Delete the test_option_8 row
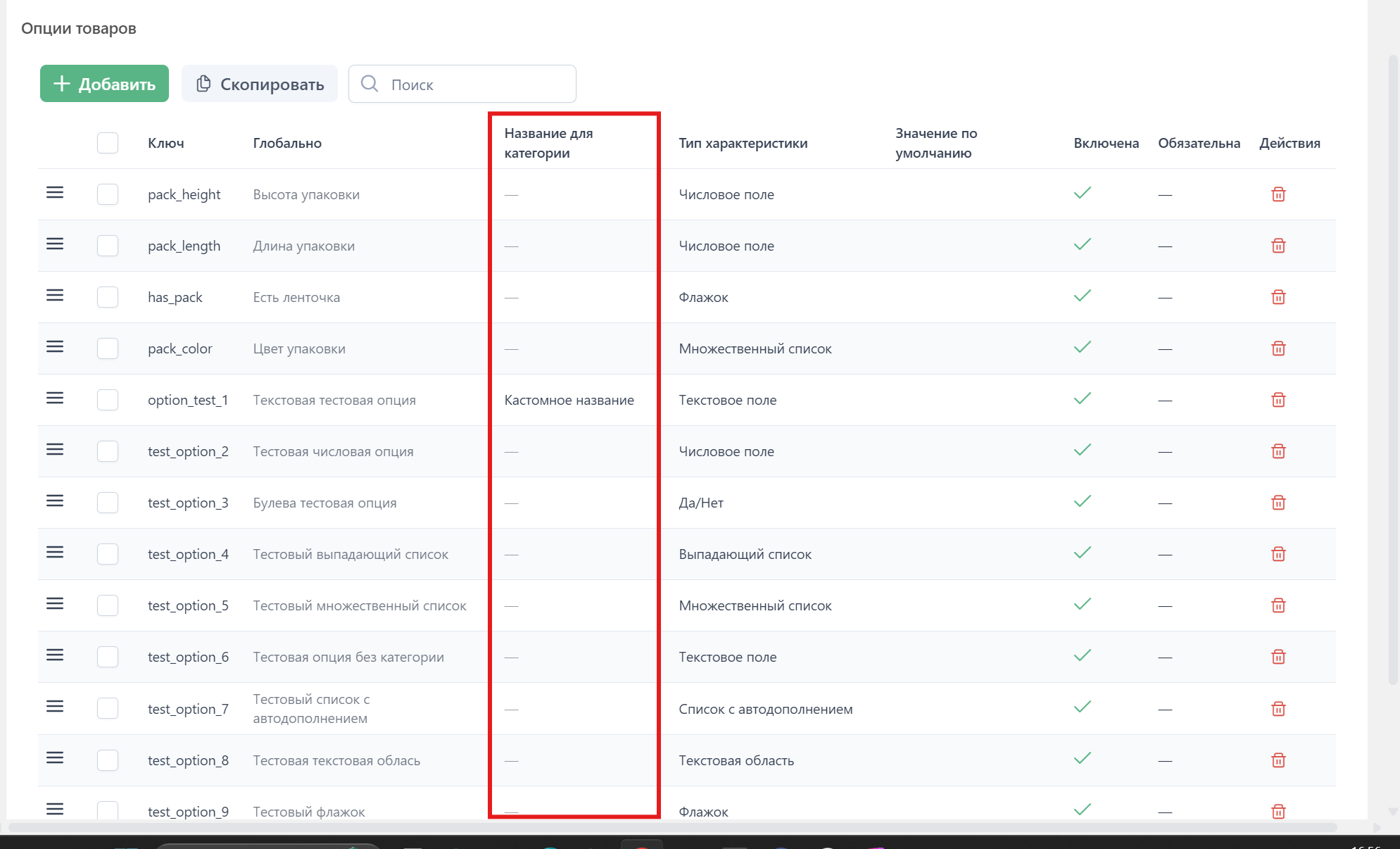Screen dimensions: 1400x849 (x=1278, y=760)
